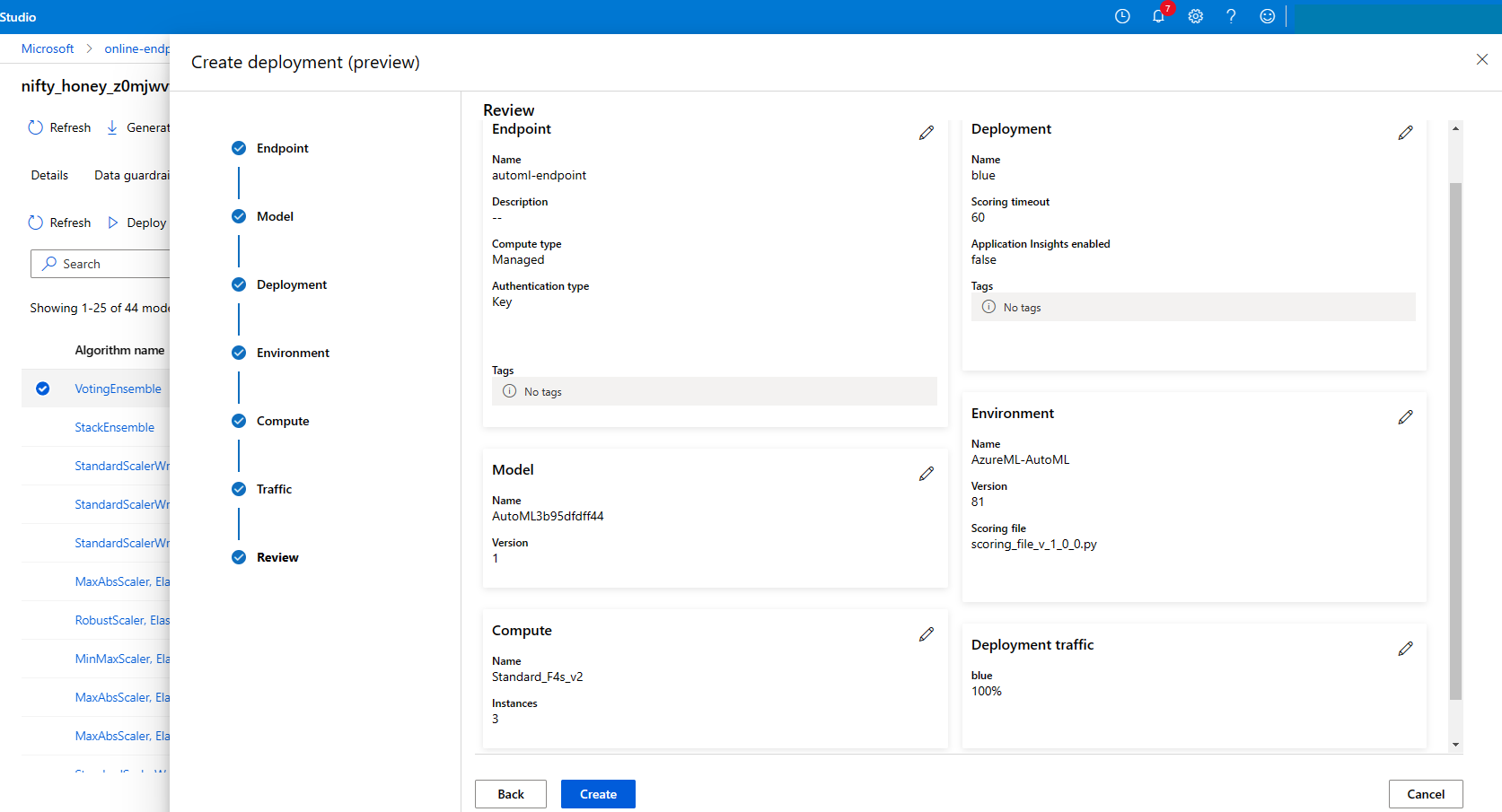
Task: Open the RobustScaler model link
Action: pyautogui.click(x=122, y=620)
